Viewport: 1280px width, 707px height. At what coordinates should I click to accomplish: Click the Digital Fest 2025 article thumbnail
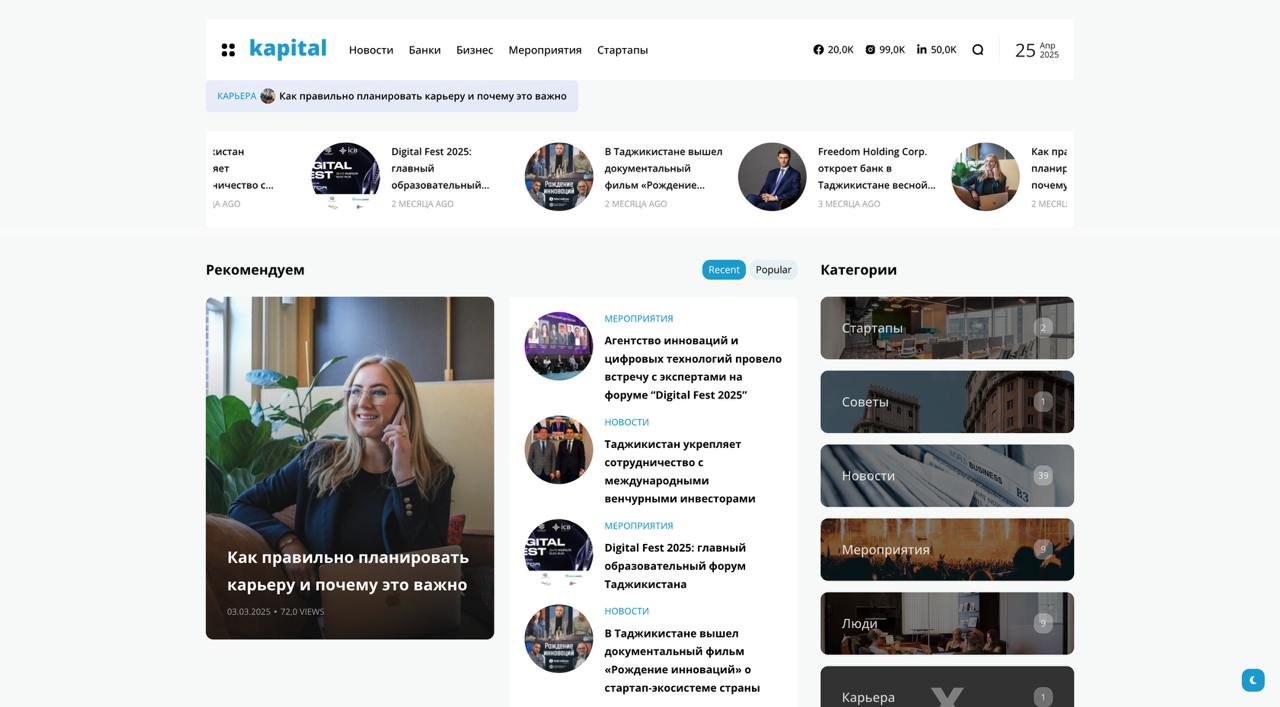coord(345,176)
